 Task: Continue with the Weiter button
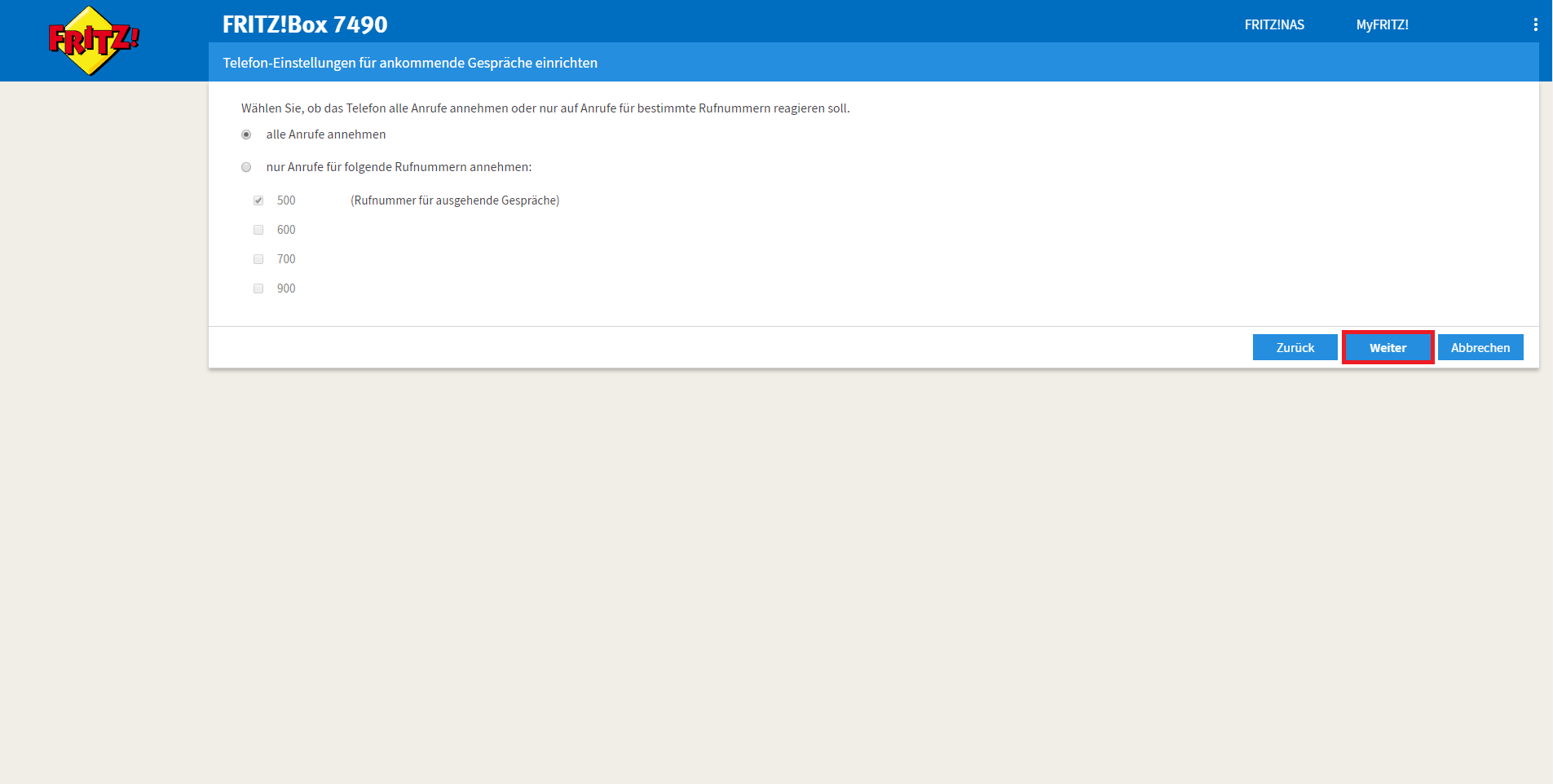pyautogui.click(x=1388, y=347)
